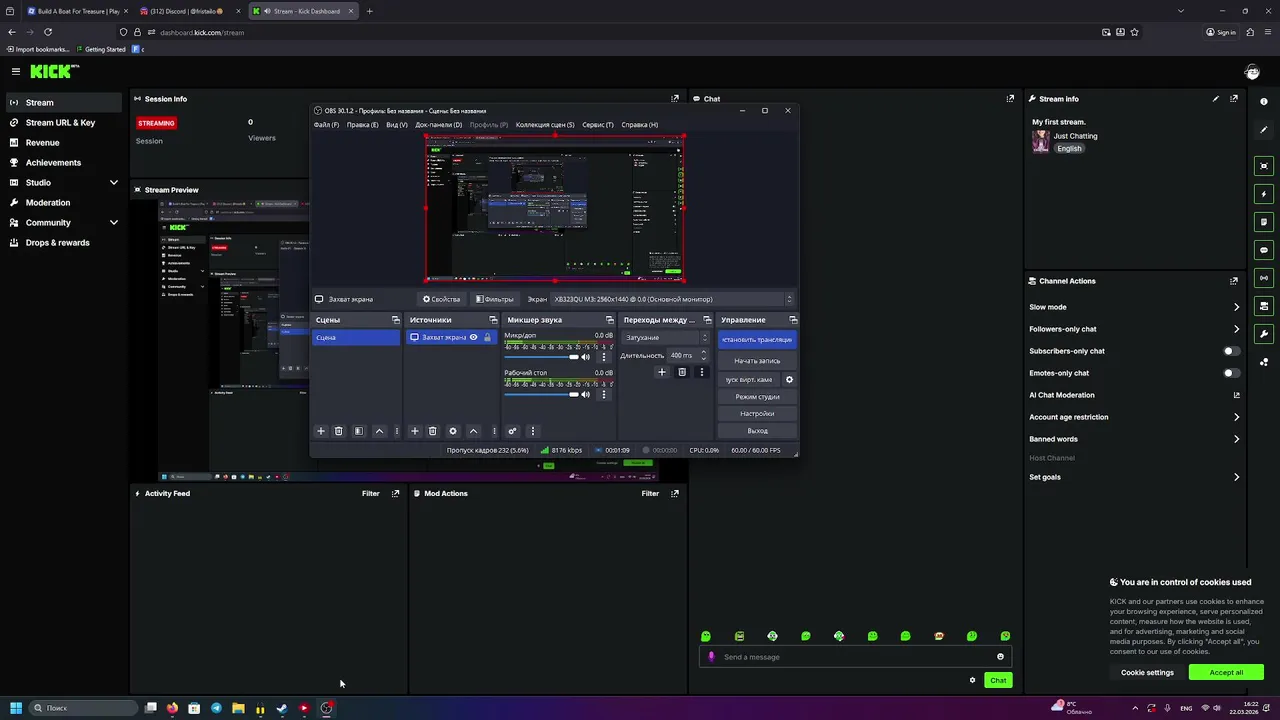The width and height of the screenshot is (1280, 720).
Task: Toggle visibility eye of Захват экрана source
Action: (474, 337)
